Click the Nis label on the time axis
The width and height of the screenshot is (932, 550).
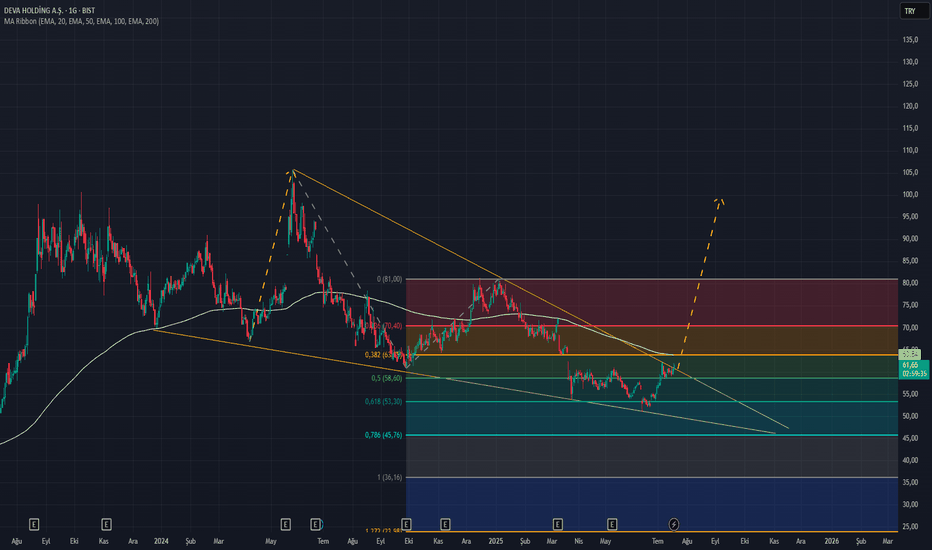pos(578,541)
